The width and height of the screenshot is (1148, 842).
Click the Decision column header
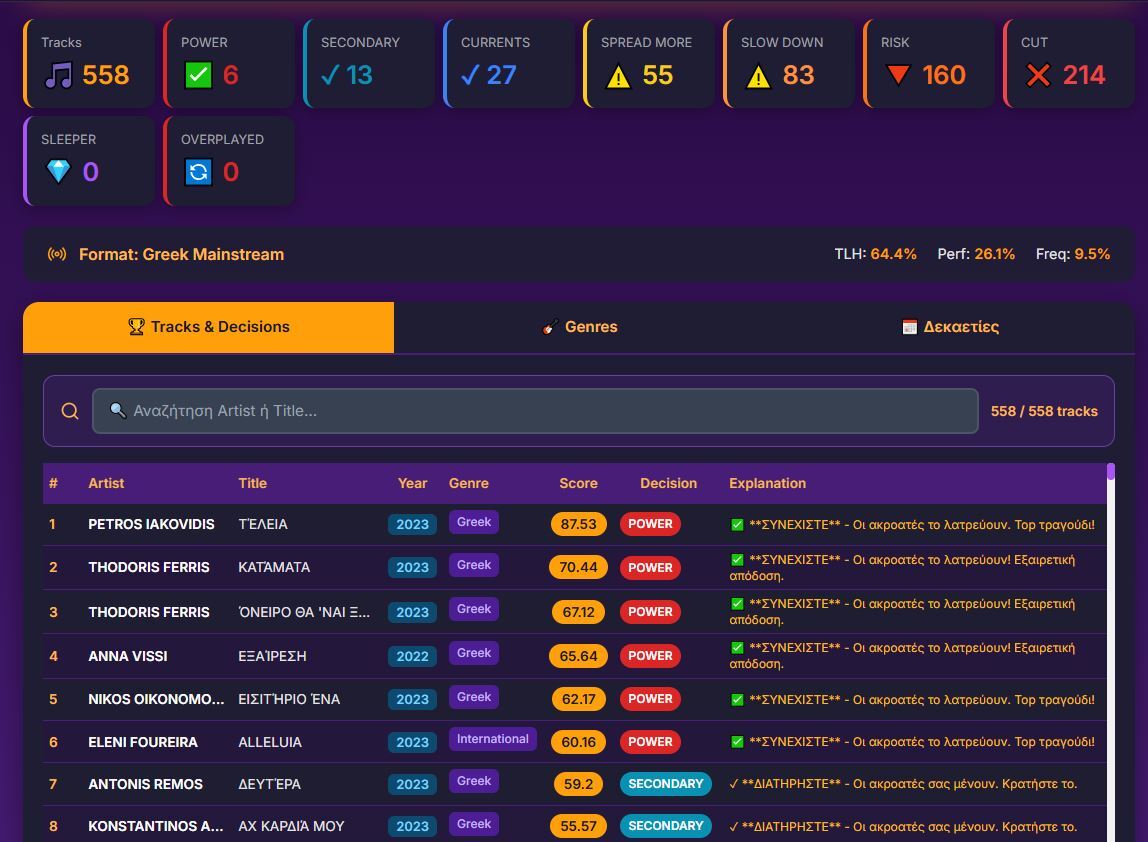tap(668, 483)
